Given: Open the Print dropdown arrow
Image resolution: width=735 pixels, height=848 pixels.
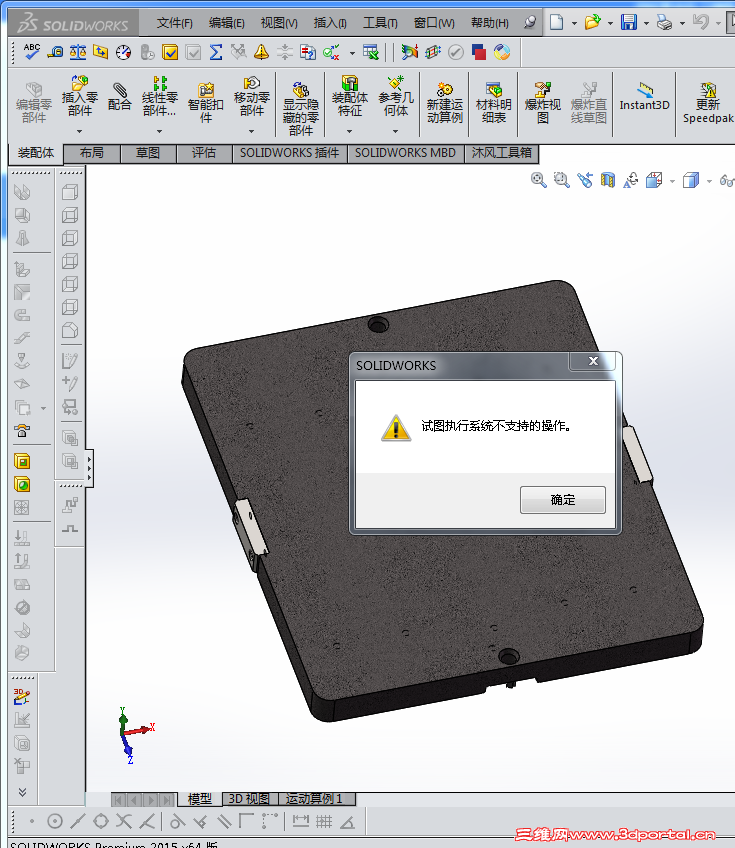Looking at the screenshot, I should [682, 23].
